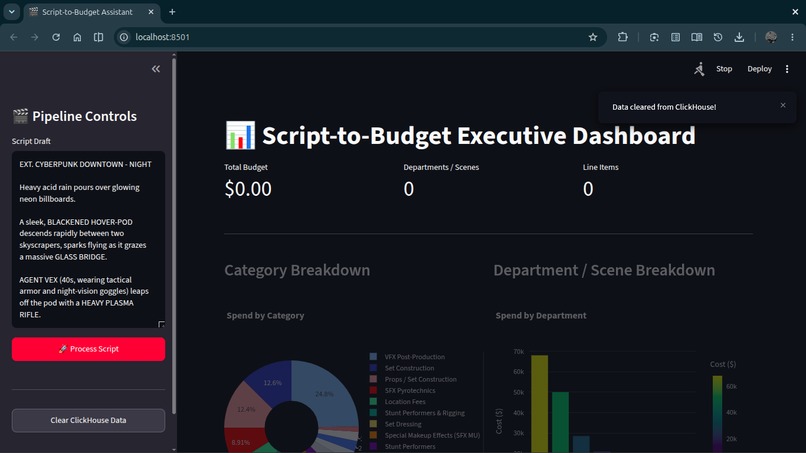806x453 pixels.
Task: Reload the page
Action: point(56,37)
